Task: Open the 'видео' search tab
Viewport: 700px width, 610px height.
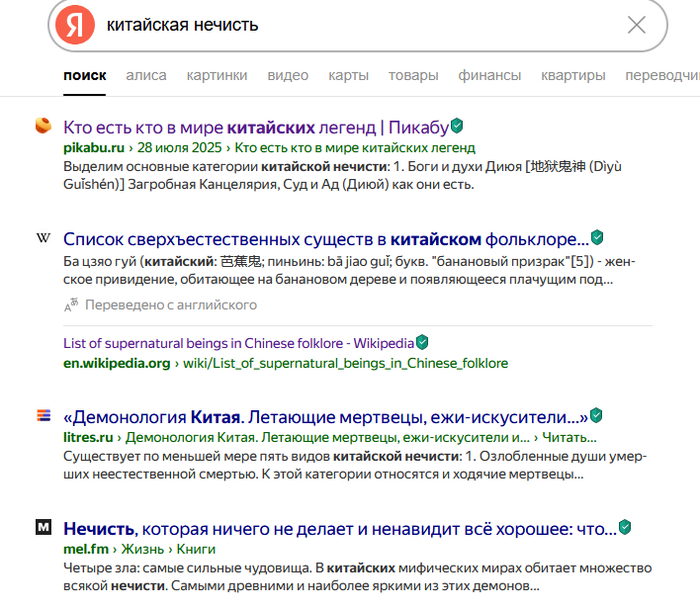Action: pos(288,75)
